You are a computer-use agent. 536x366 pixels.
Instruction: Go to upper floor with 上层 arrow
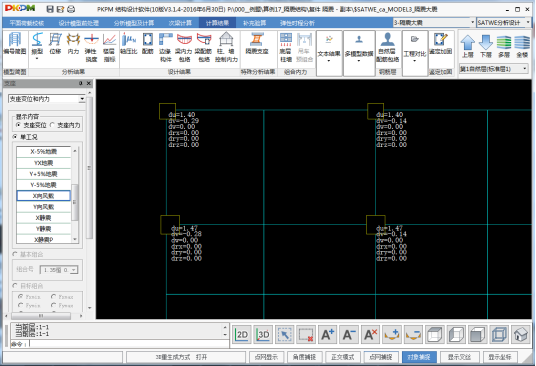tap(468, 46)
